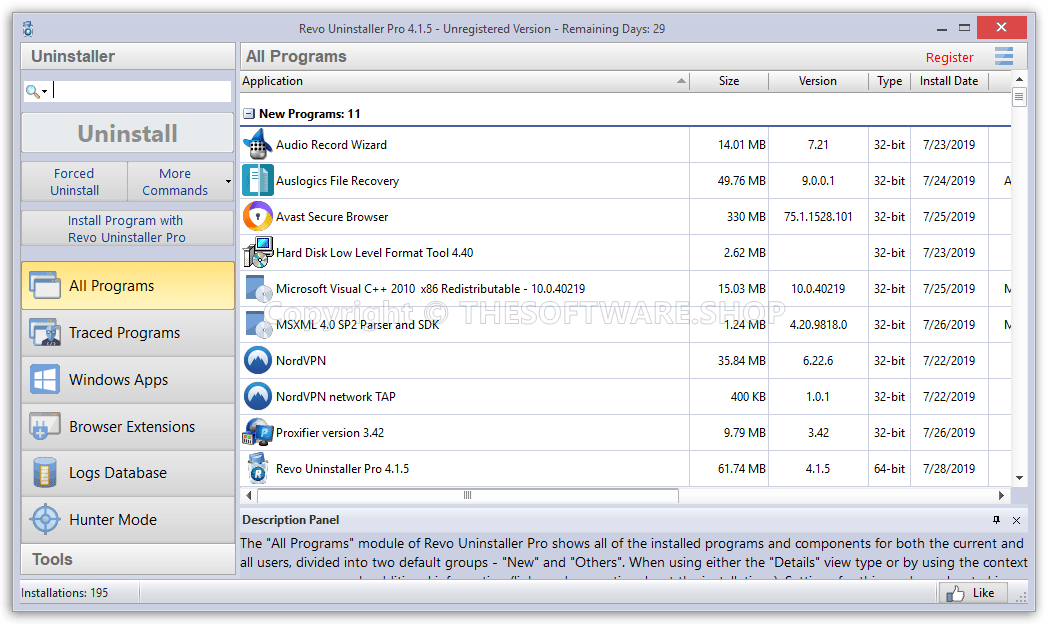Click the 64-bit type cell
Screen dimensions: 1048x624
coord(890,469)
